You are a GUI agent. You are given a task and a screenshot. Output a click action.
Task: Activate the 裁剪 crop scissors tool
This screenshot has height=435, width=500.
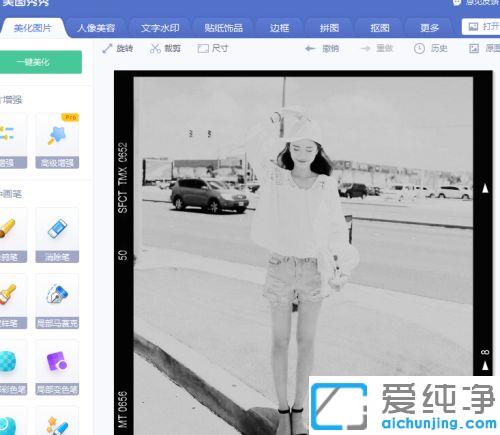coord(165,49)
